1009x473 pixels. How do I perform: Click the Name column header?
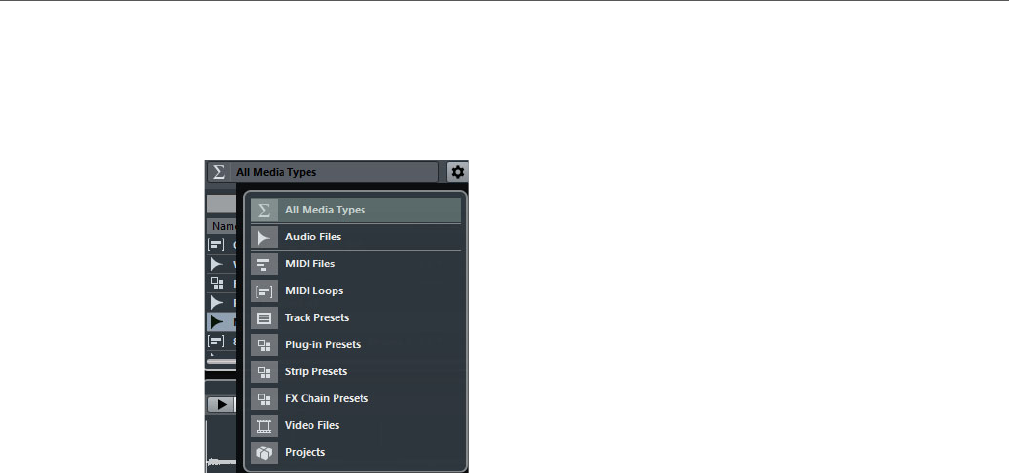pos(224,226)
